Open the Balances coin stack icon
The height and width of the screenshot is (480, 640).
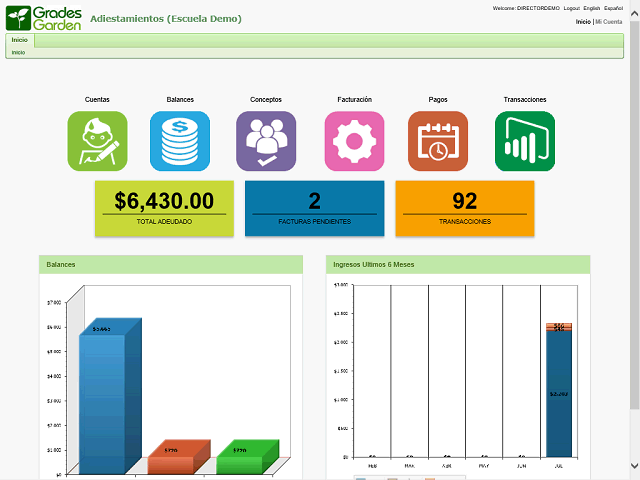pos(180,141)
